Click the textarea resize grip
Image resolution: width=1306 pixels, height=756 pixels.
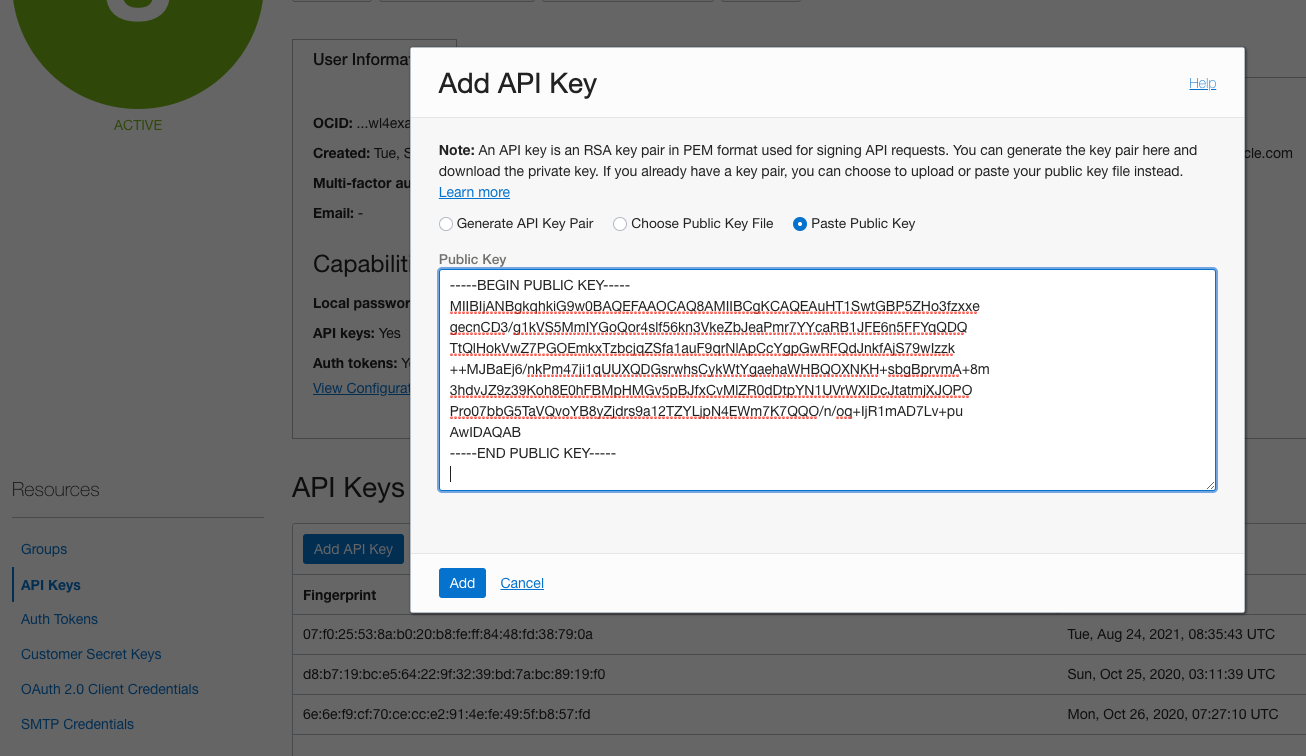click(1211, 484)
